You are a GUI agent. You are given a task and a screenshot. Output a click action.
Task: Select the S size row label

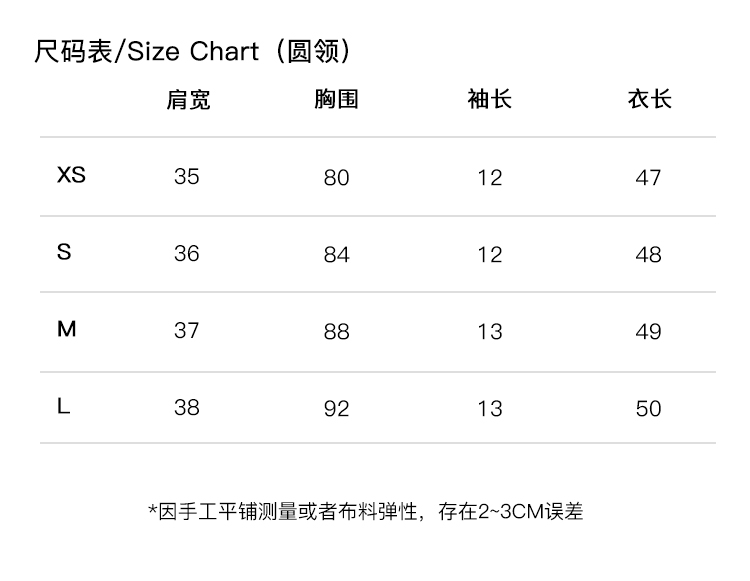click(64, 252)
